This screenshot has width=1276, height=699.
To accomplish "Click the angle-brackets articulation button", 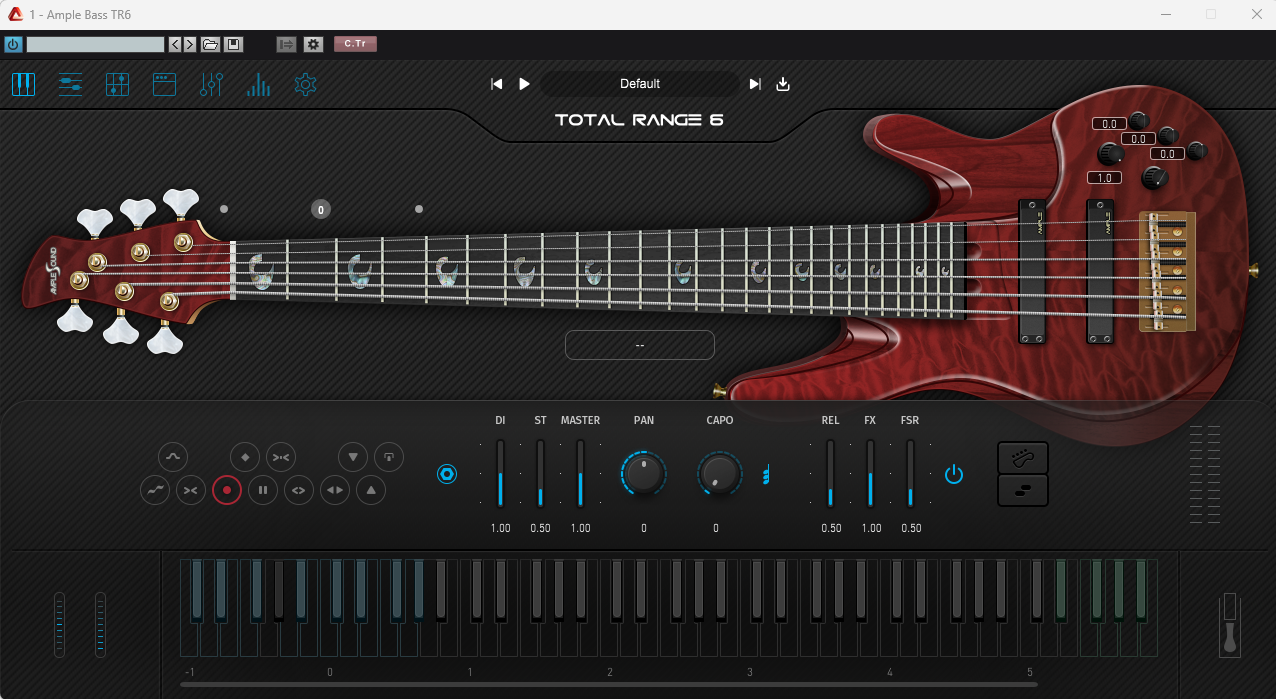I will pos(299,490).
